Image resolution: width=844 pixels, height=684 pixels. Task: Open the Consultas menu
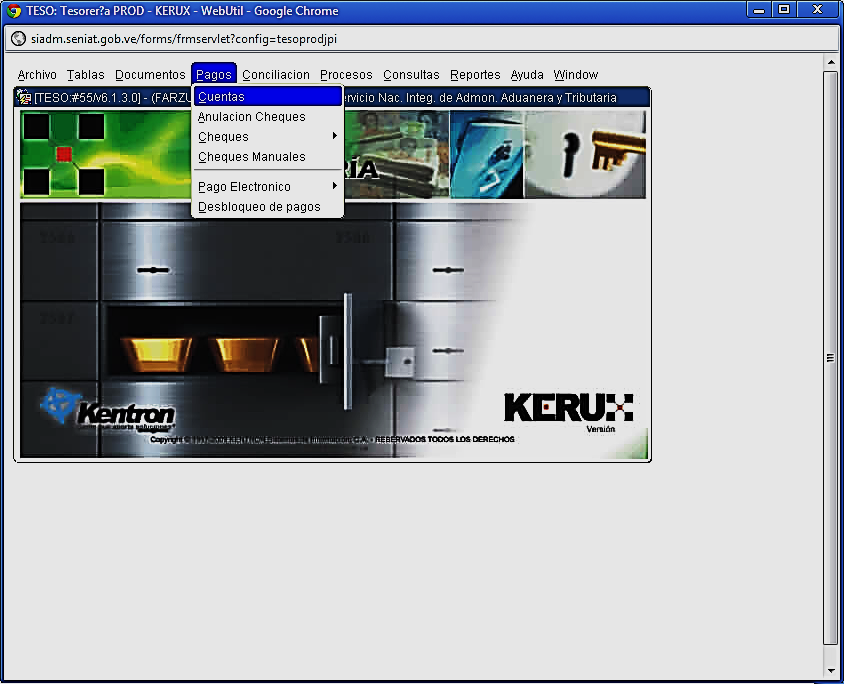411,74
